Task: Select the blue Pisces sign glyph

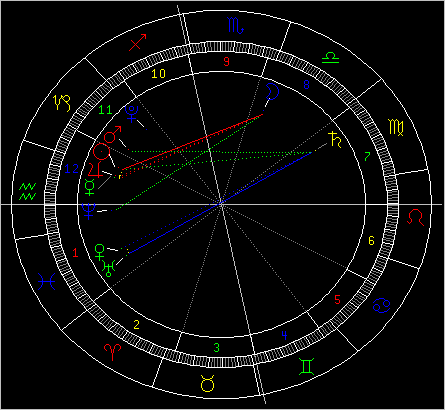Action: point(47,282)
